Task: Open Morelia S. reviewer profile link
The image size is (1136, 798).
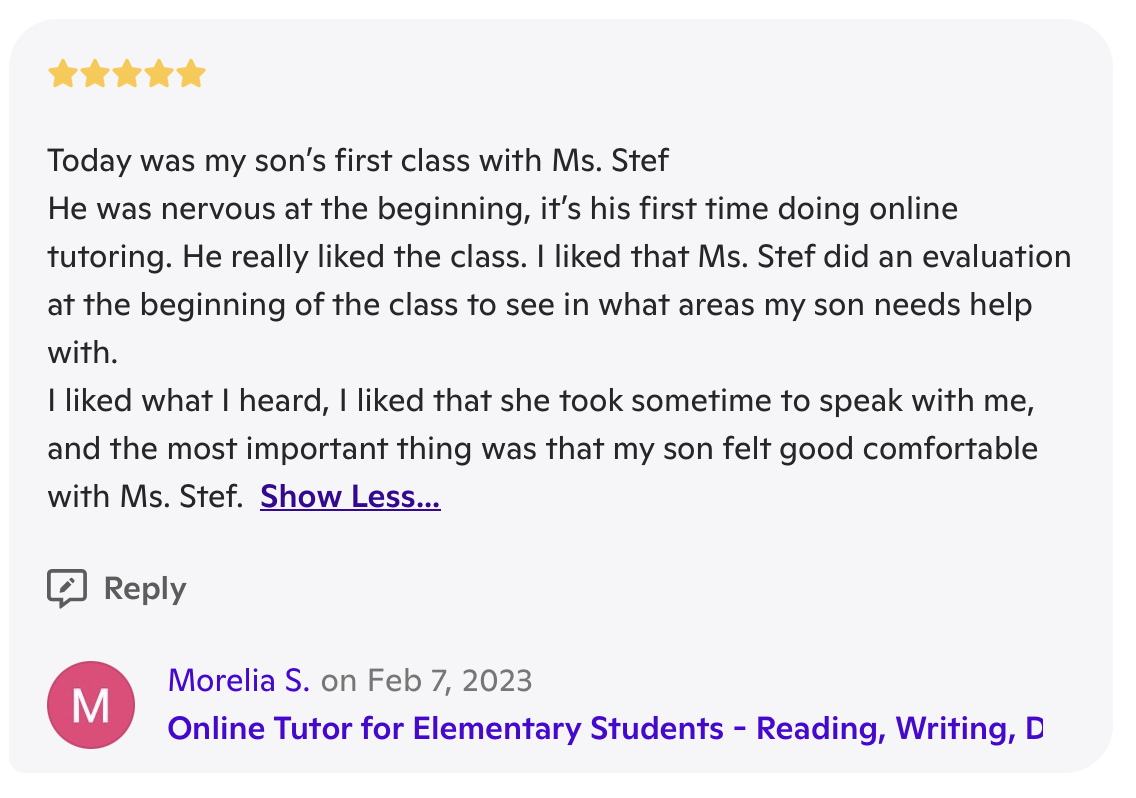Action: (238, 681)
